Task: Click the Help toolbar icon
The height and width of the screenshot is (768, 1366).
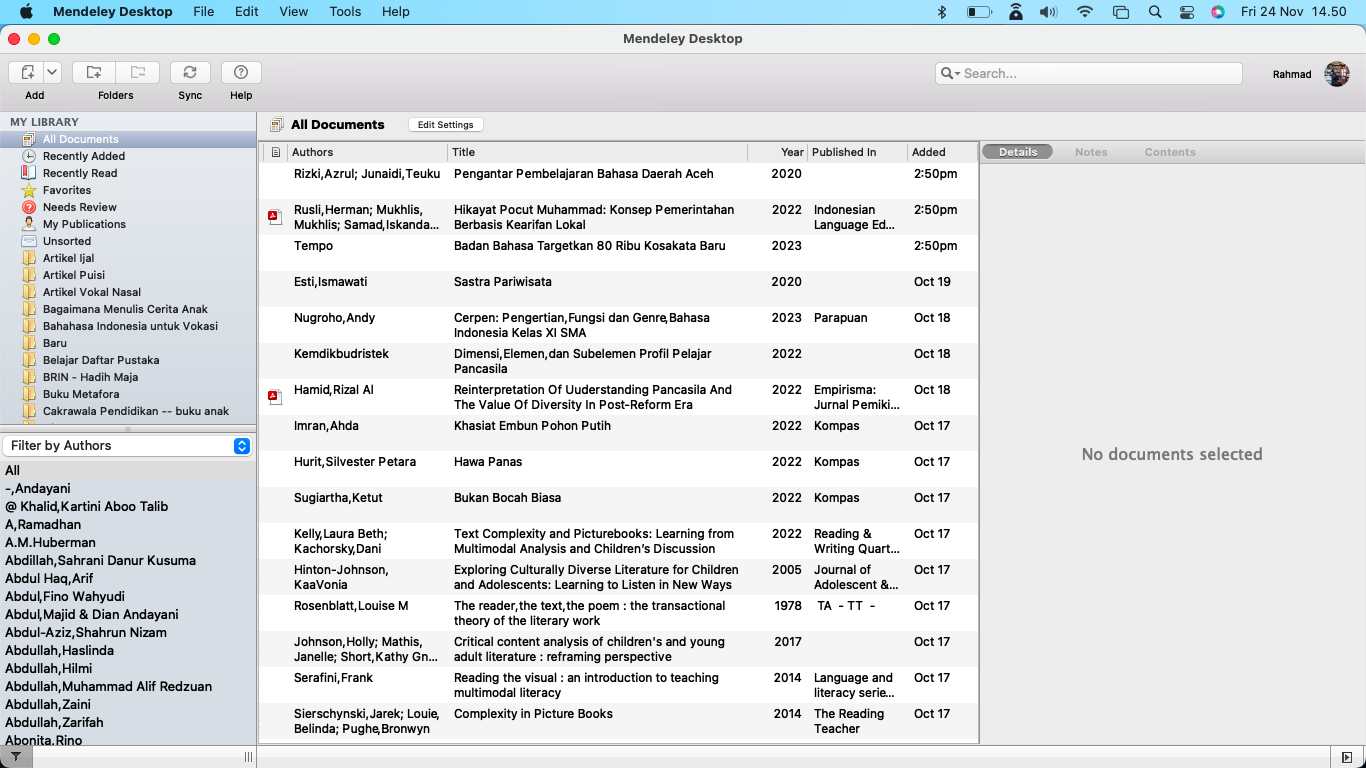Action: pyautogui.click(x=241, y=73)
